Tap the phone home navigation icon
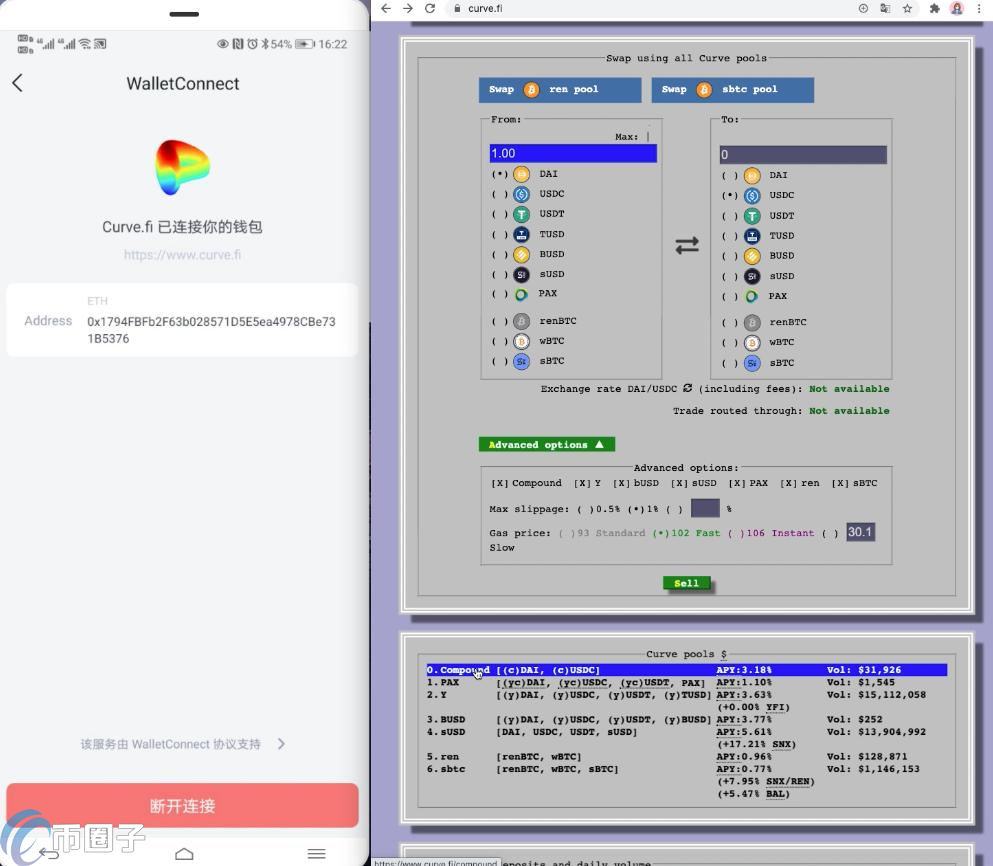993x866 pixels. (x=184, y=854)
